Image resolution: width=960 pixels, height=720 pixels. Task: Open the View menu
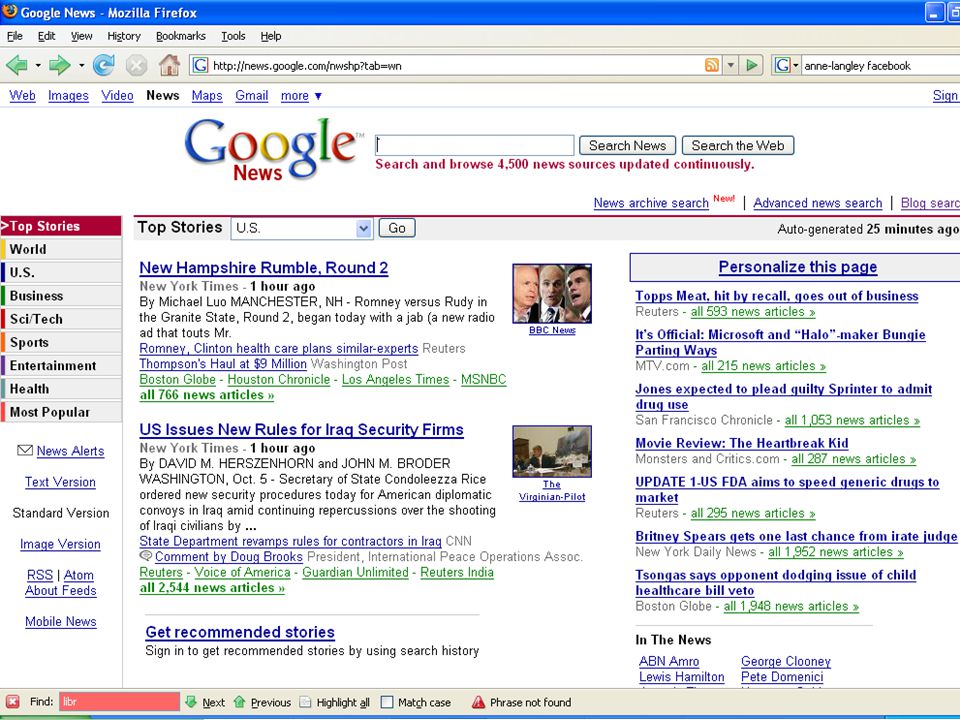point(81,36)
